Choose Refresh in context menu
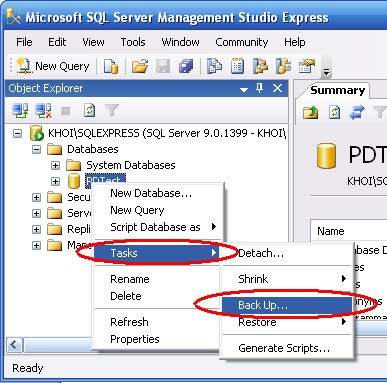 157,322
